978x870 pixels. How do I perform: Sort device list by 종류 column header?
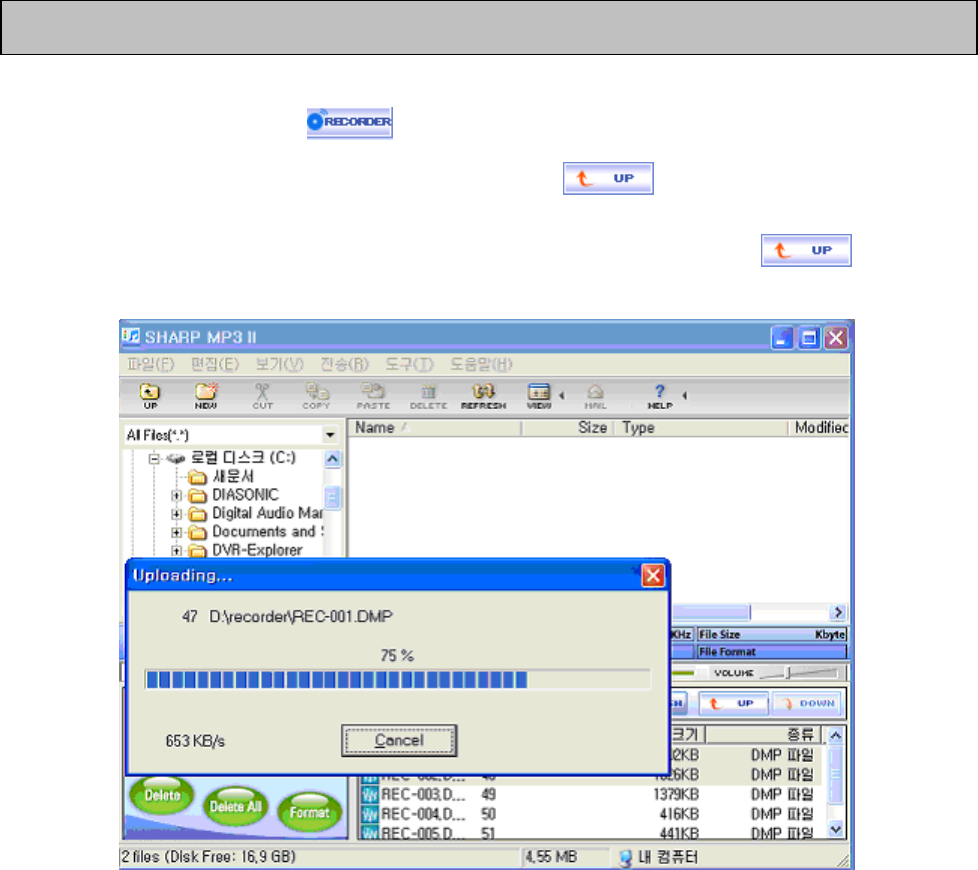(x=764, y=735)
